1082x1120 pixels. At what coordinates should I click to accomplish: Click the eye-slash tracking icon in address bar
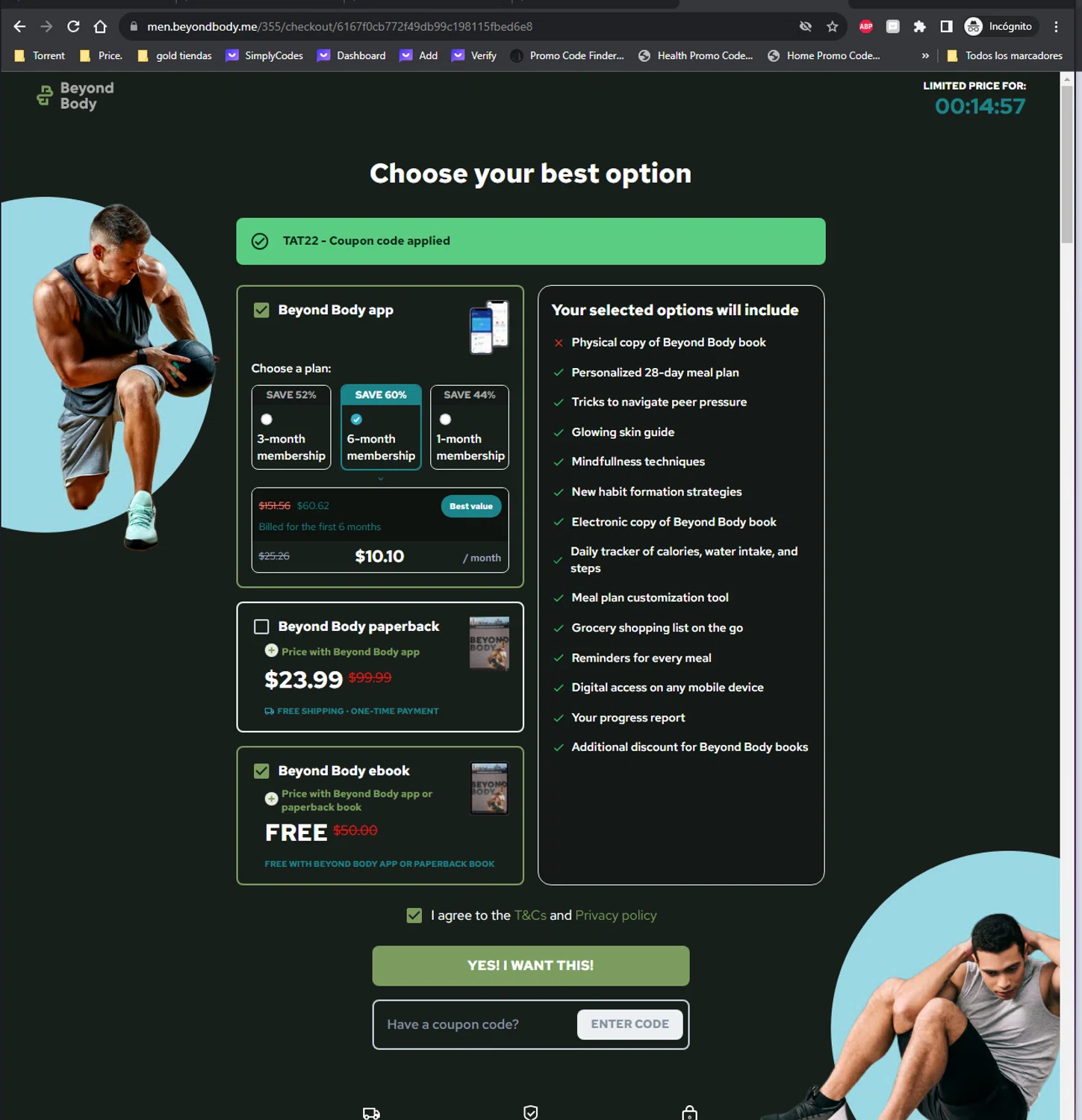(805, 27)
